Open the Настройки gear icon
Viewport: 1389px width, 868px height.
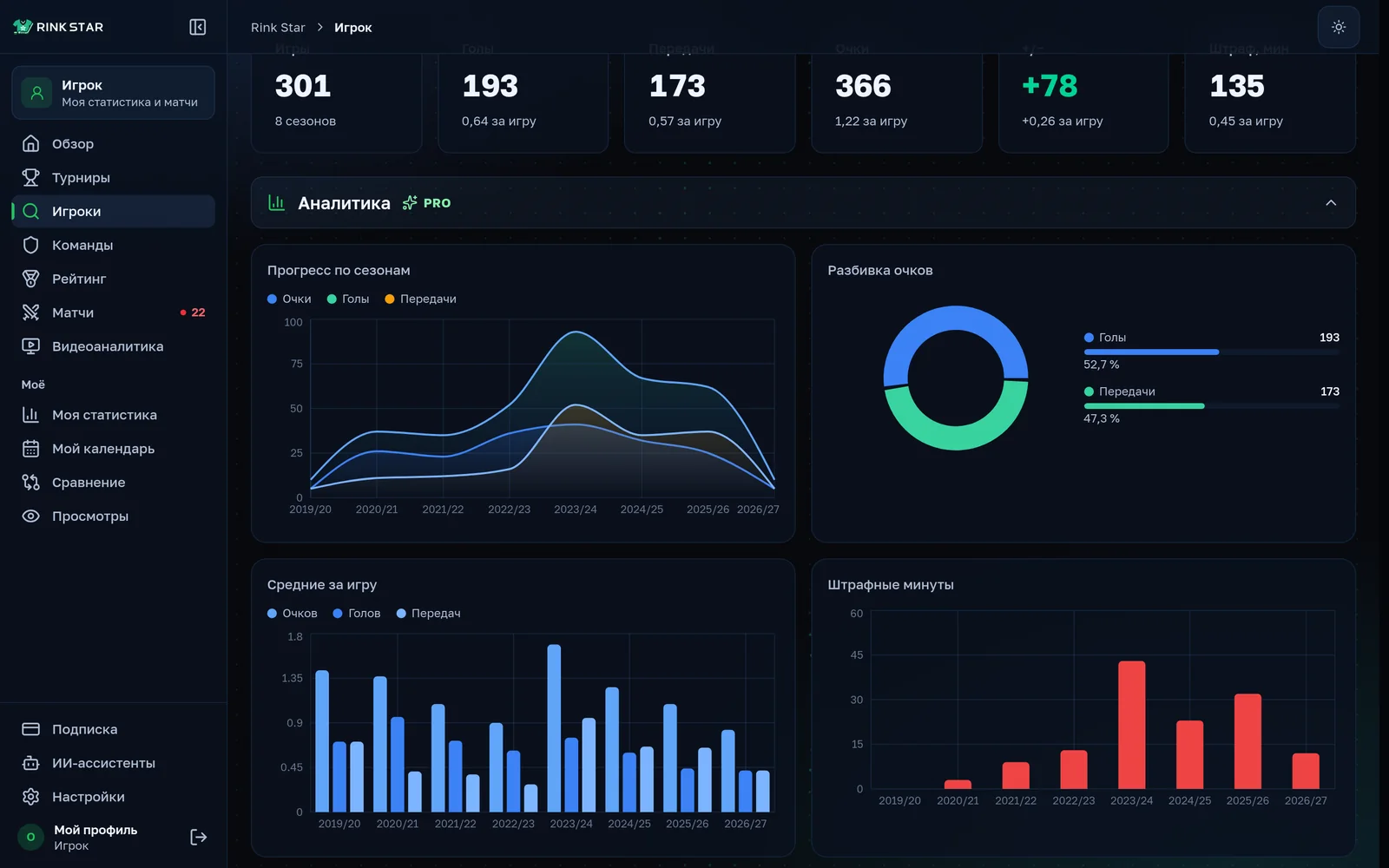pyautogui.click(x=30, y=797)
